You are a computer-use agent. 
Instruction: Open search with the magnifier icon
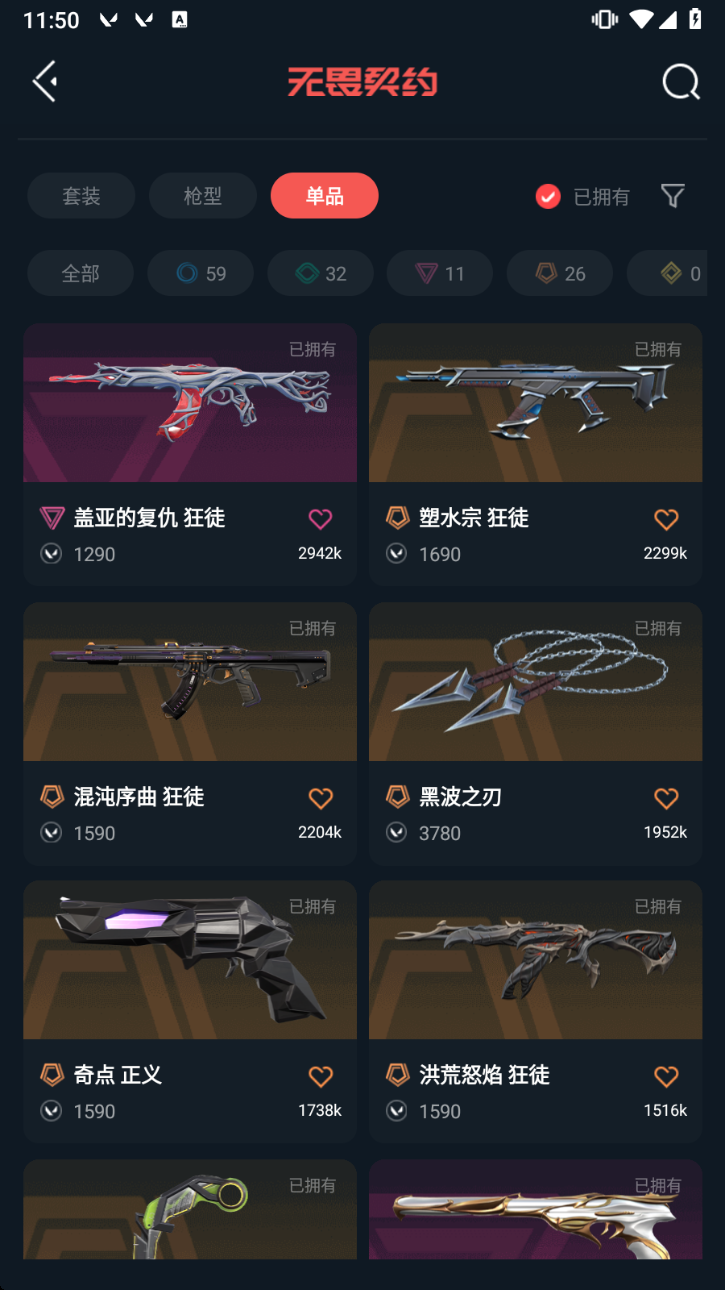click(681, 82)
